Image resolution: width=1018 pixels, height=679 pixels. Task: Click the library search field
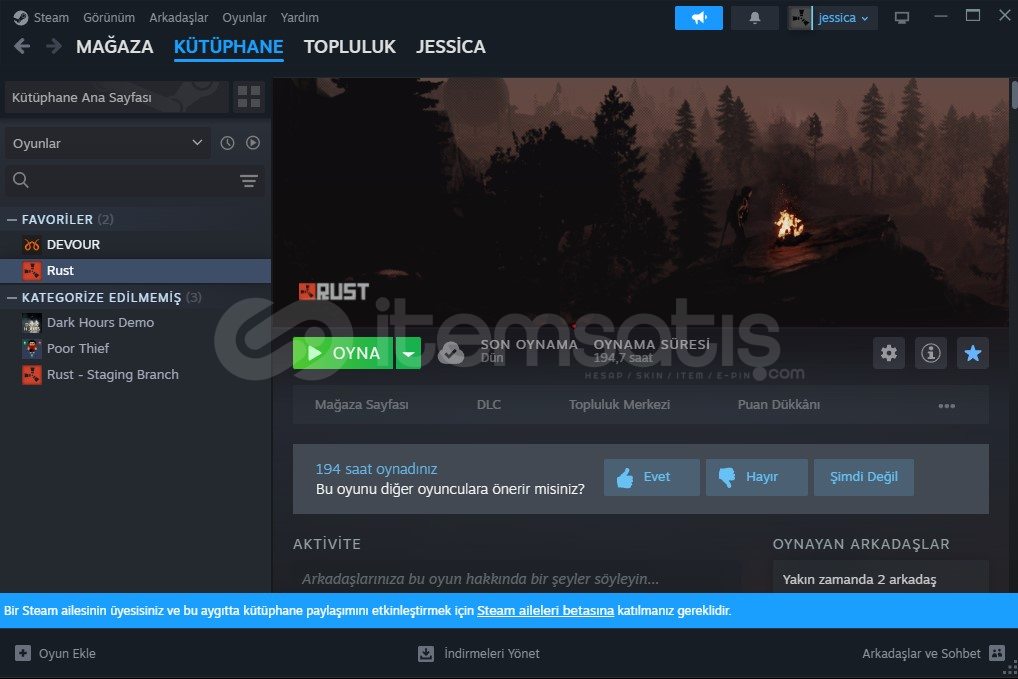(135, 180)
